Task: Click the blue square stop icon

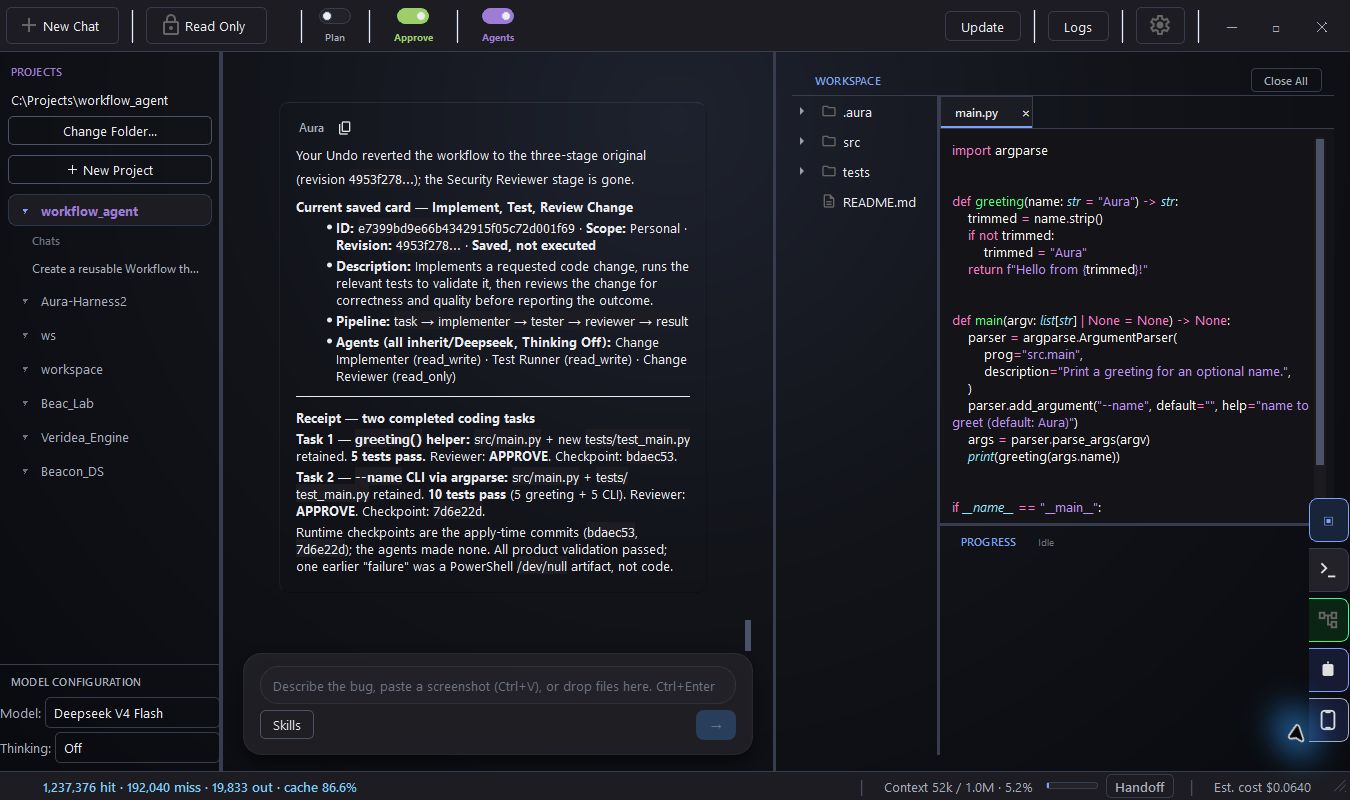Action: coord(1328,520)
